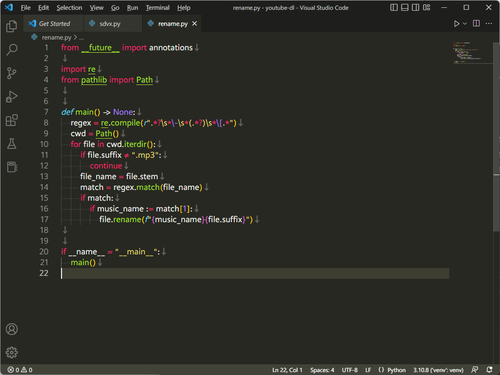Viewport: 500px width, 375px height.
Task: Expand the run options dropdown arrow
Action: tap(465, 24)
